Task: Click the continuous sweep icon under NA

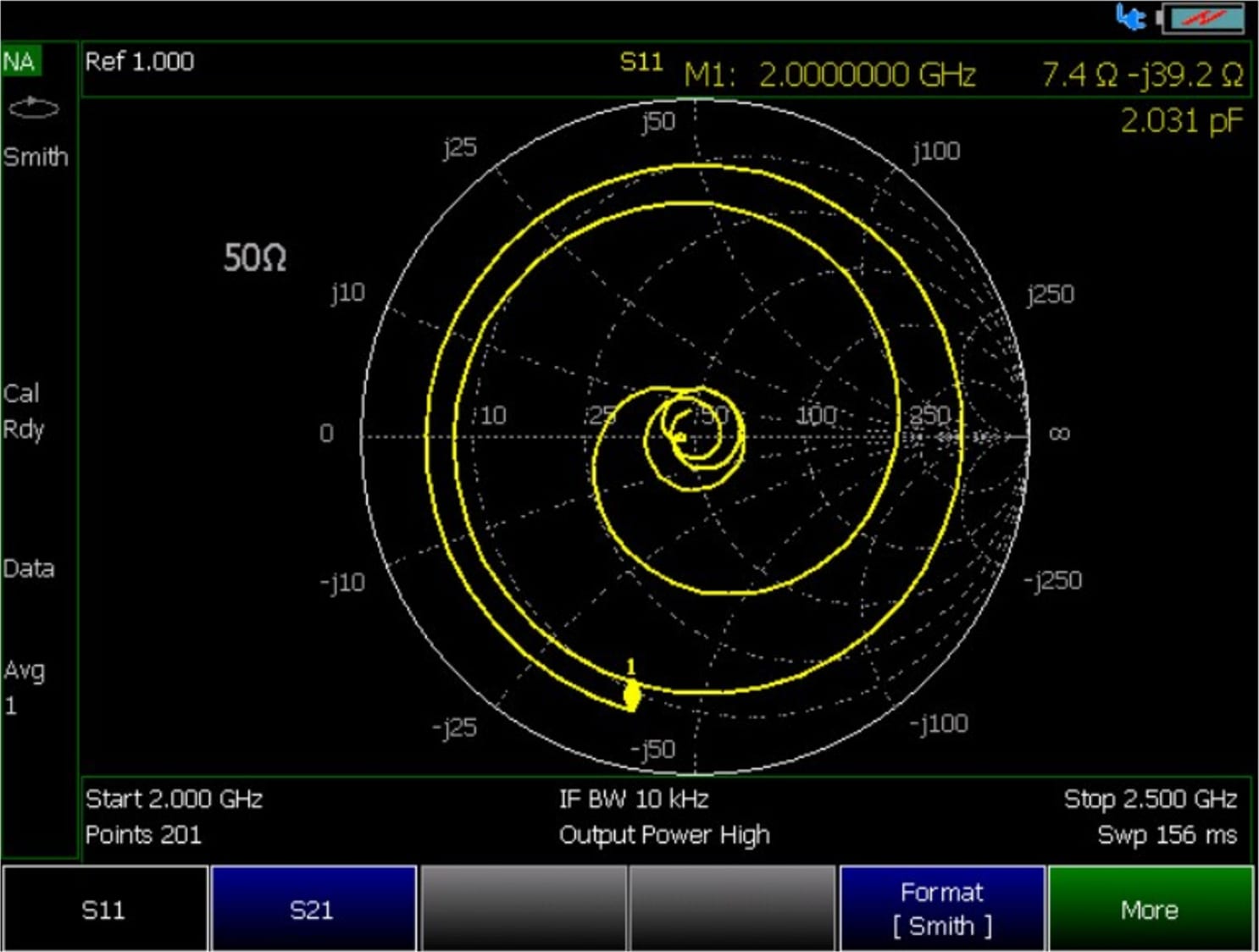Action: [33, 108]
